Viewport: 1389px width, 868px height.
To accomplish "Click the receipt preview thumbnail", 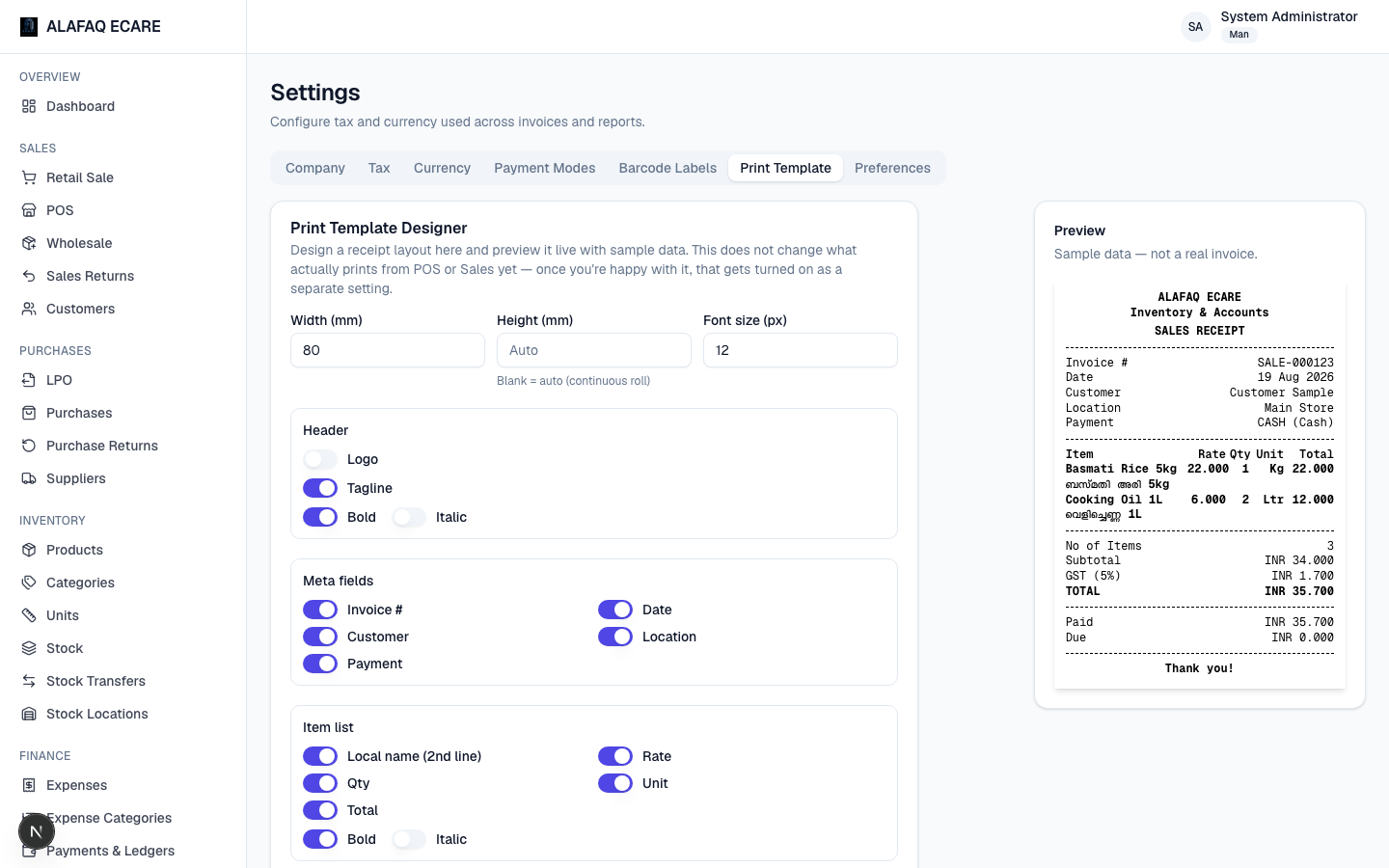I will (1200, 485).
